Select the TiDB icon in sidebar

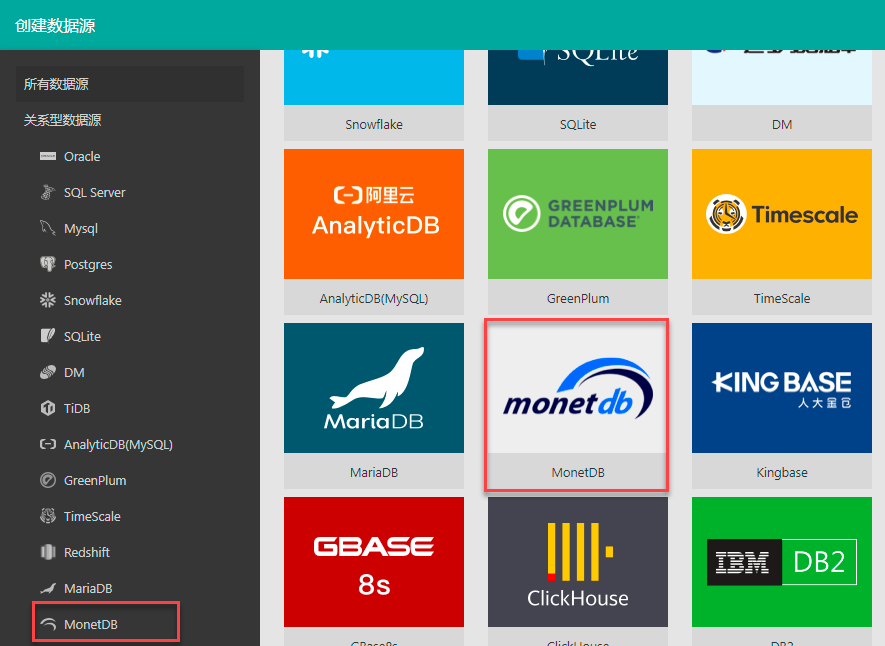[47, 409]
